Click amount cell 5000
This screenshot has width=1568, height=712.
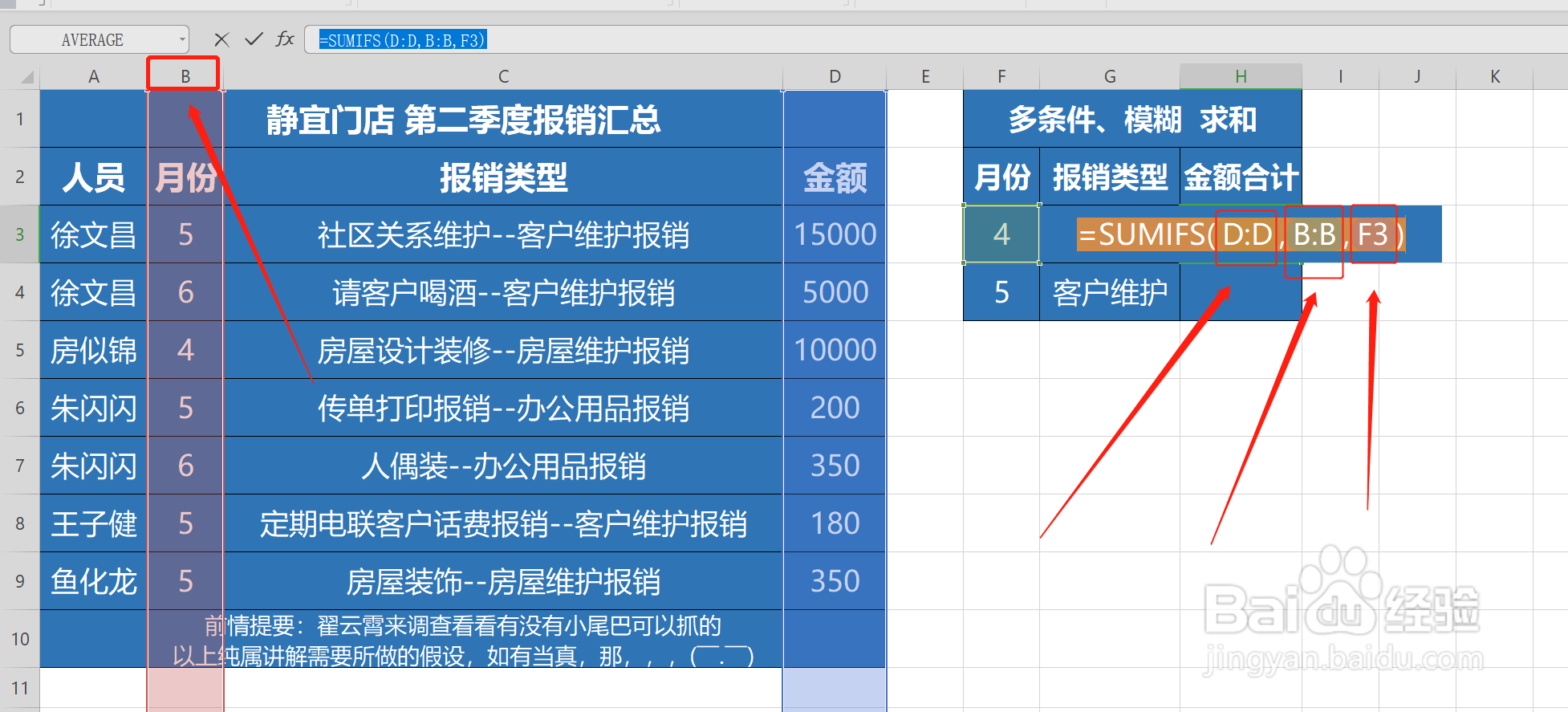pos(835,292)
